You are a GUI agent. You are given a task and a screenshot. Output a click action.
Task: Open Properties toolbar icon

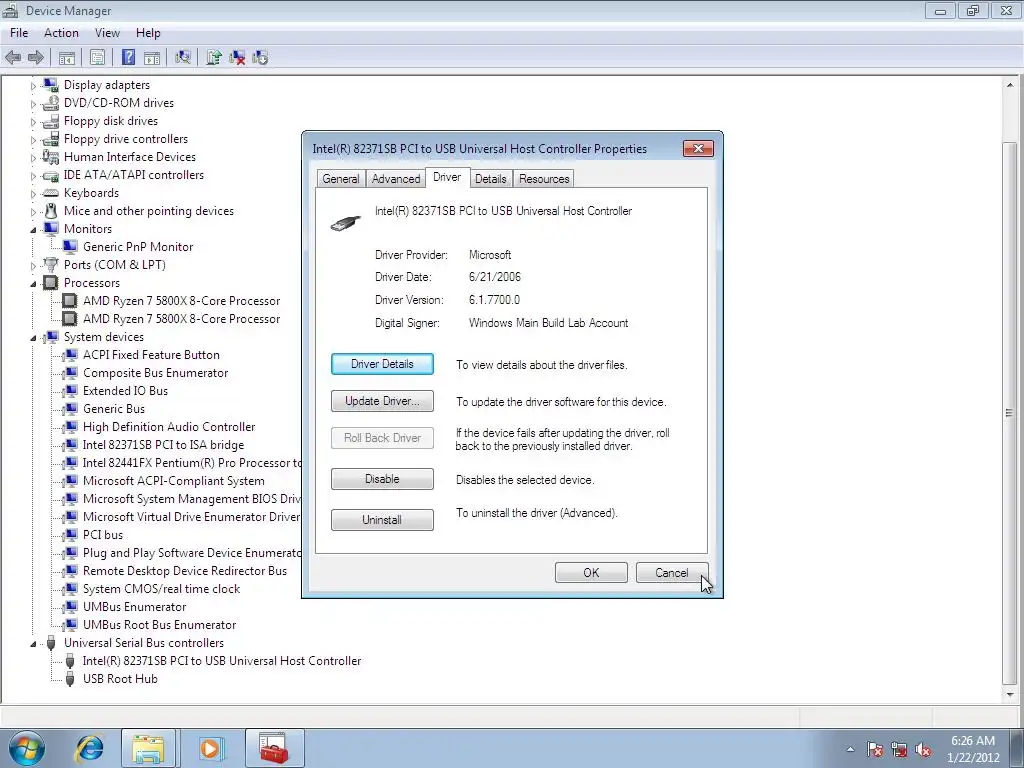click(97, 57)
